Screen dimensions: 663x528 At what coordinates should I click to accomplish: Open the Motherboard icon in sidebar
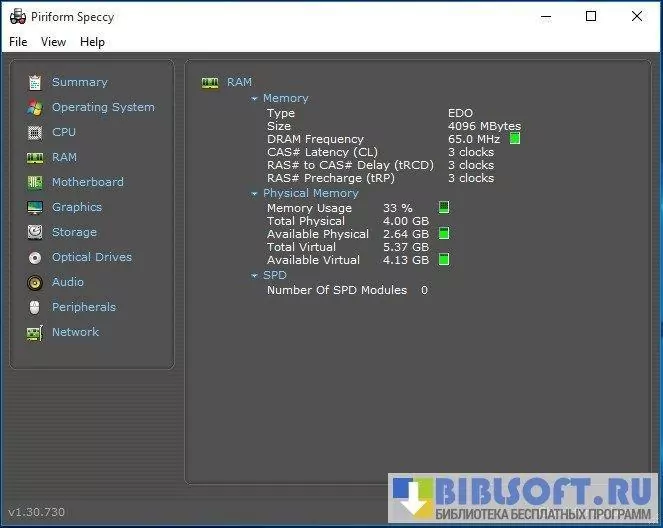(x=35, y=182)
